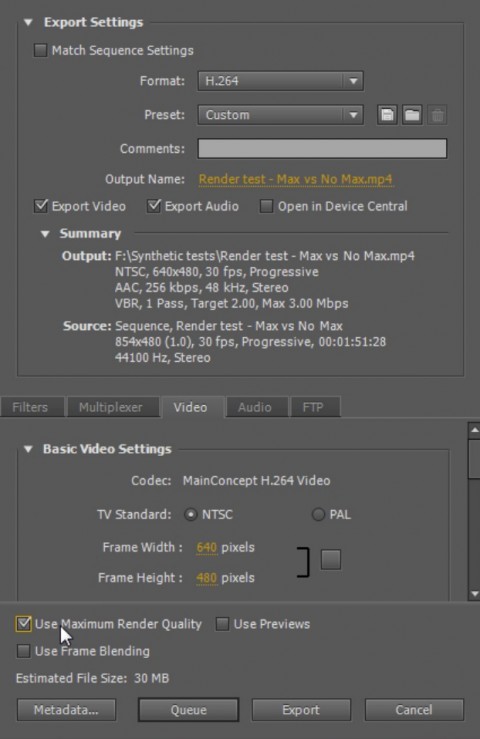Click the delete preset trash icon
Image resolution: width=480 pixels, height=739 pixels.
tap(437, 115)
